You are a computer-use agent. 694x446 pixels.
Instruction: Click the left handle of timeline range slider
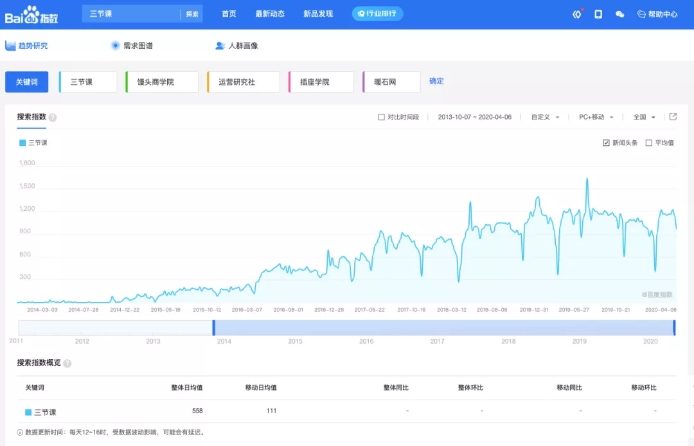tap(214, 327)
